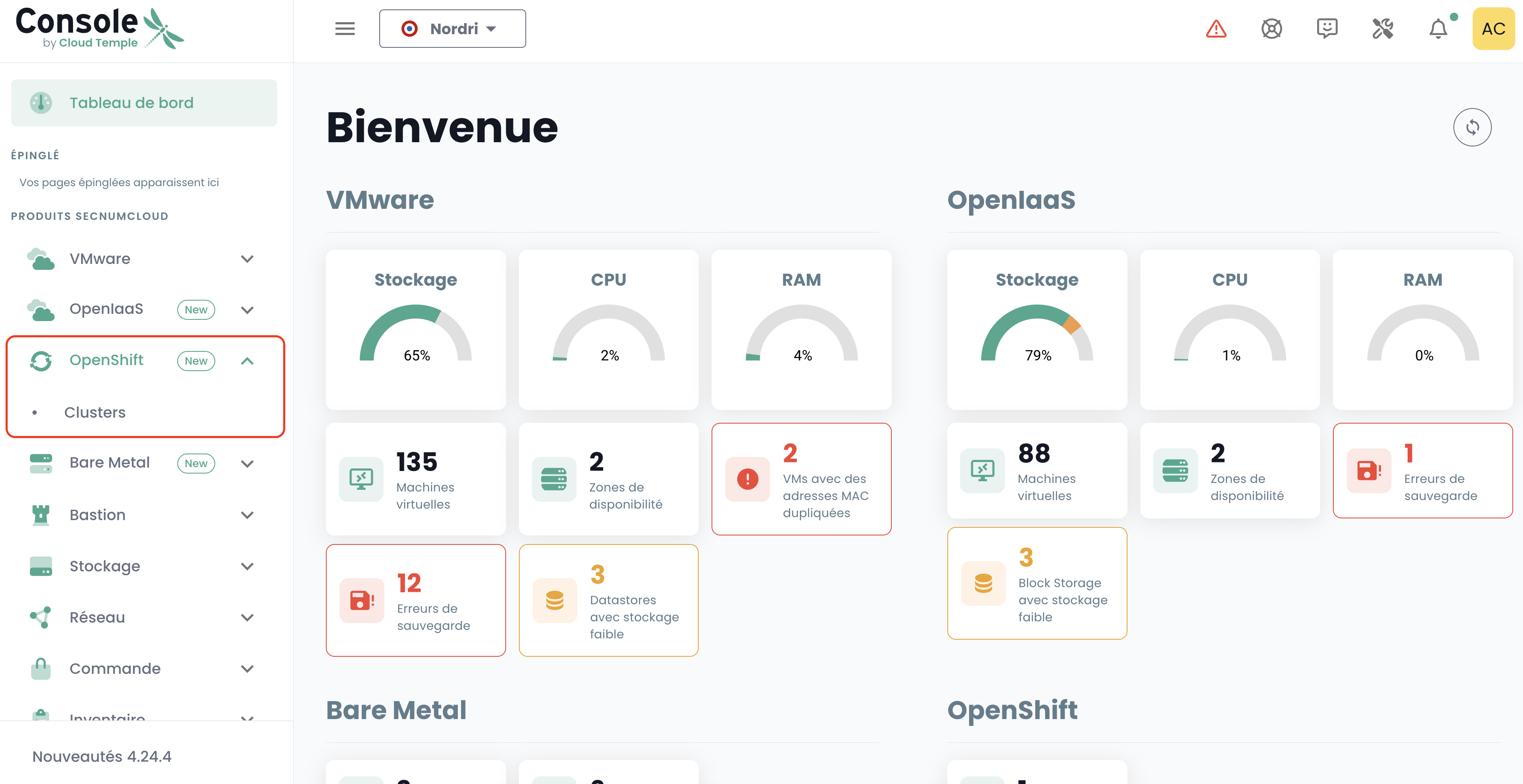This screenshot has width=1523, height=784.
Task: Open the feedback chat bubble icon
Action: [1327, 28]
